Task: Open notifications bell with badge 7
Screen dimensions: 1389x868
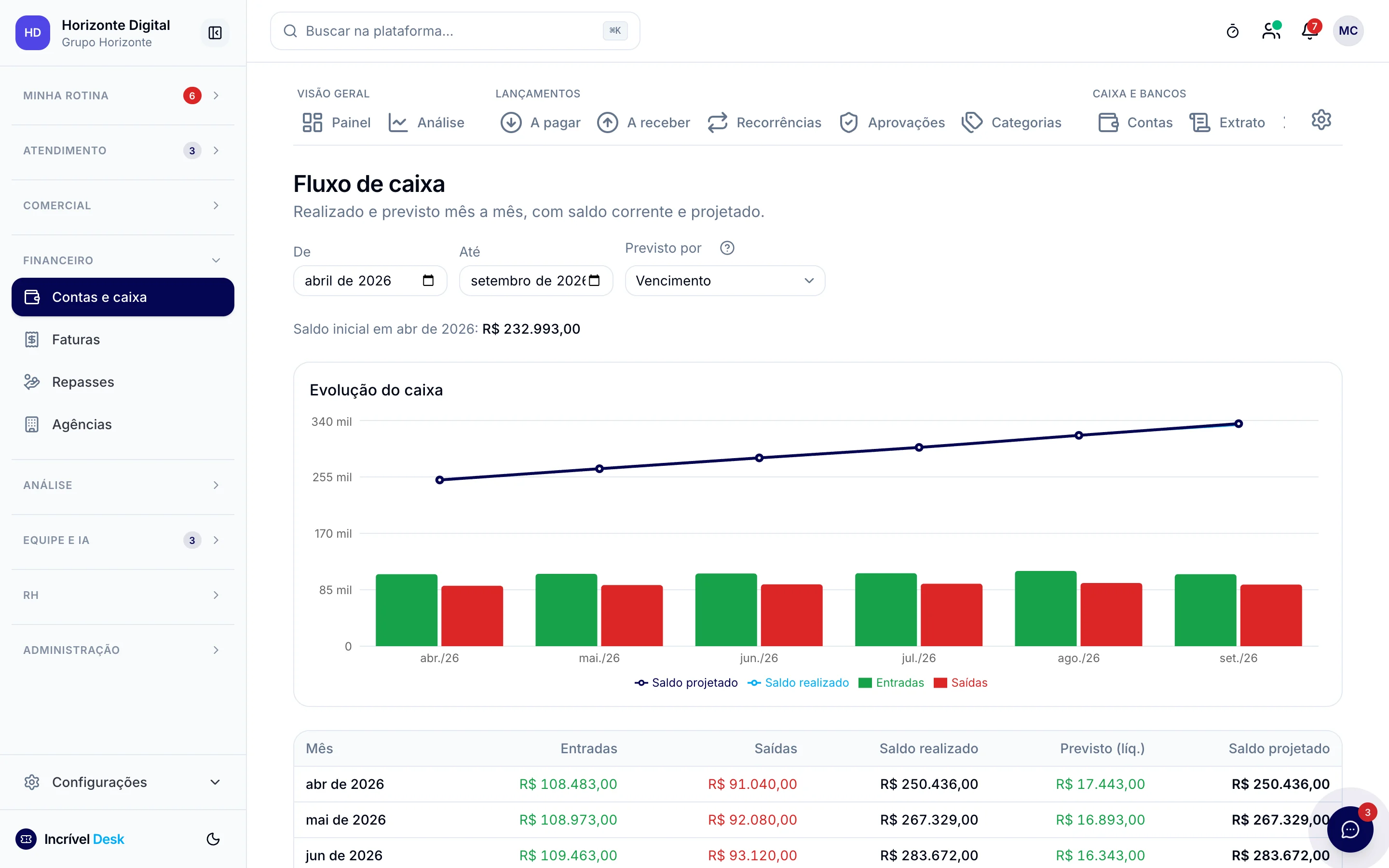Action: tap(1310, 31)
